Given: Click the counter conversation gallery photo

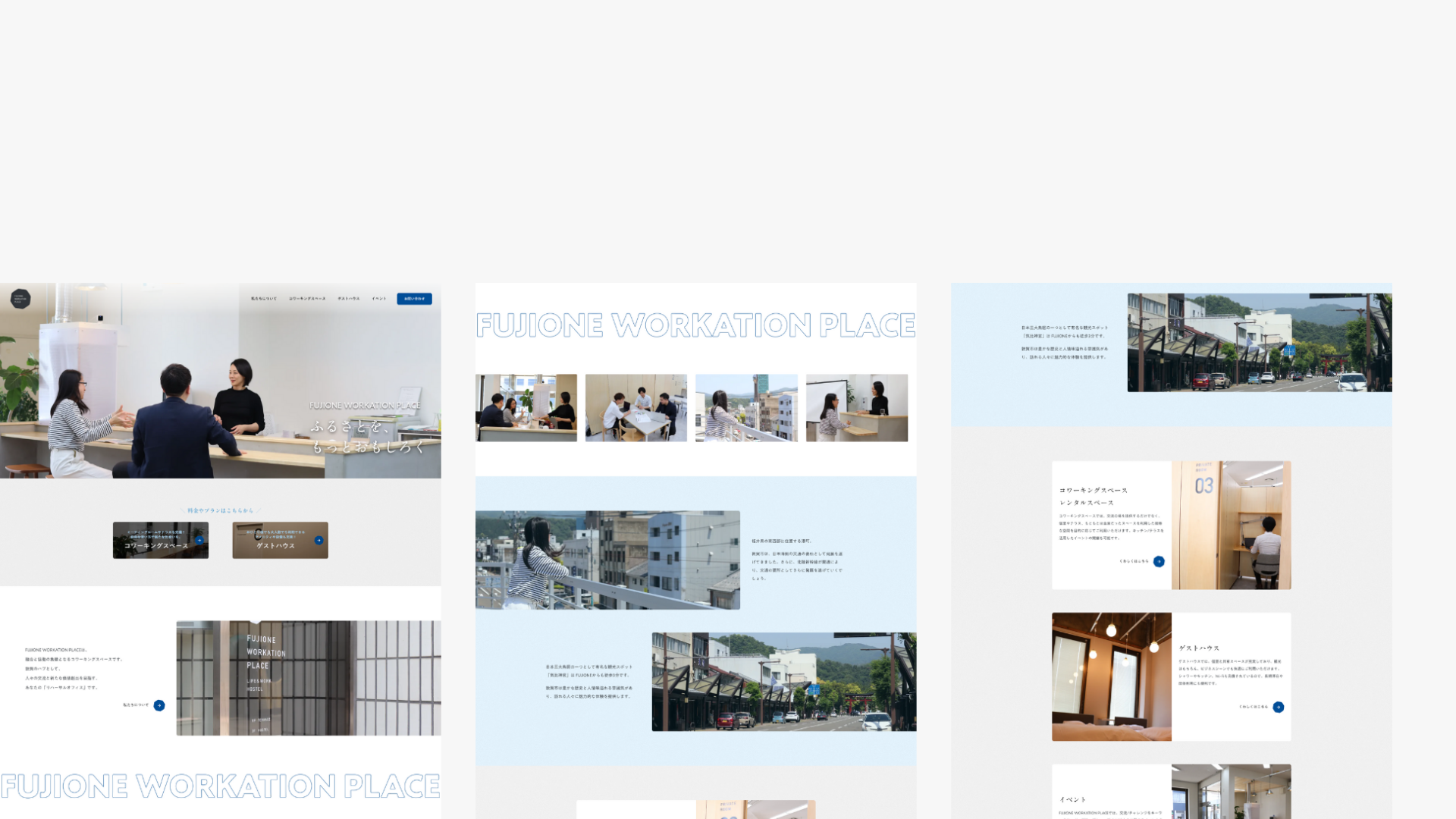Looking at the screenshot, I should (526, 408).
